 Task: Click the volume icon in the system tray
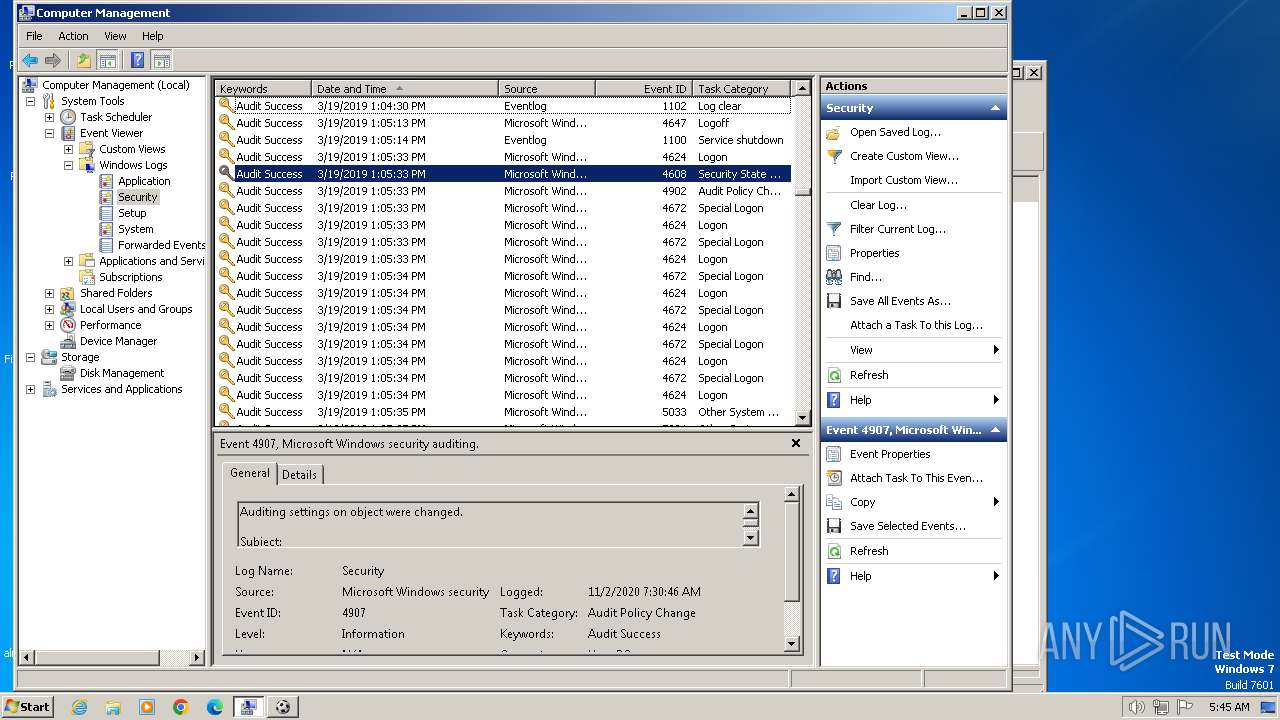1136,707
